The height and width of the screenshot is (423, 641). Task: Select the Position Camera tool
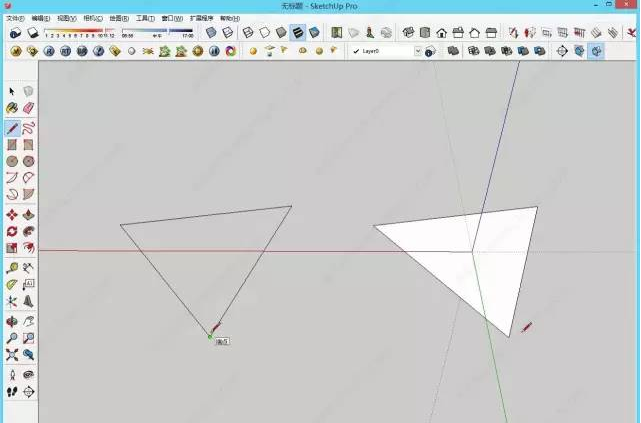12,375
